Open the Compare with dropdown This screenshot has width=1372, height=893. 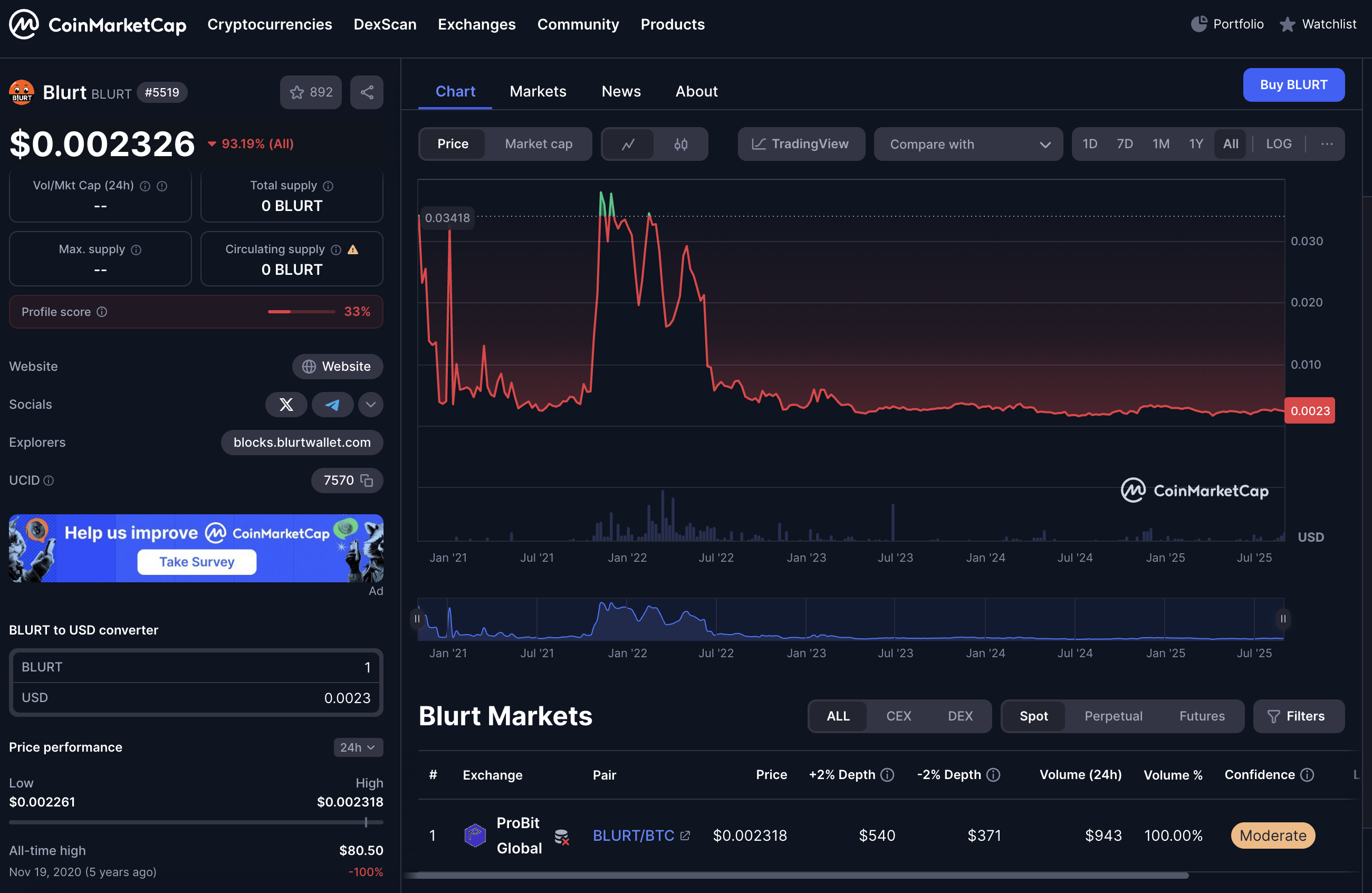coord(968,144)
